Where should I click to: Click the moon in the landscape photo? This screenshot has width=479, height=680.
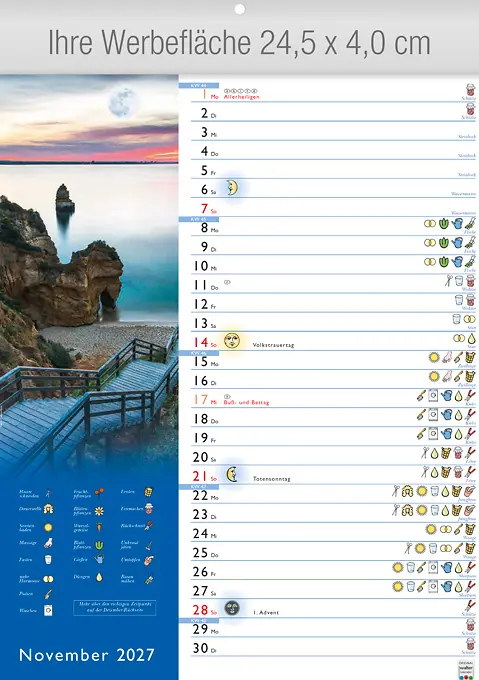(x=123, y=102)
